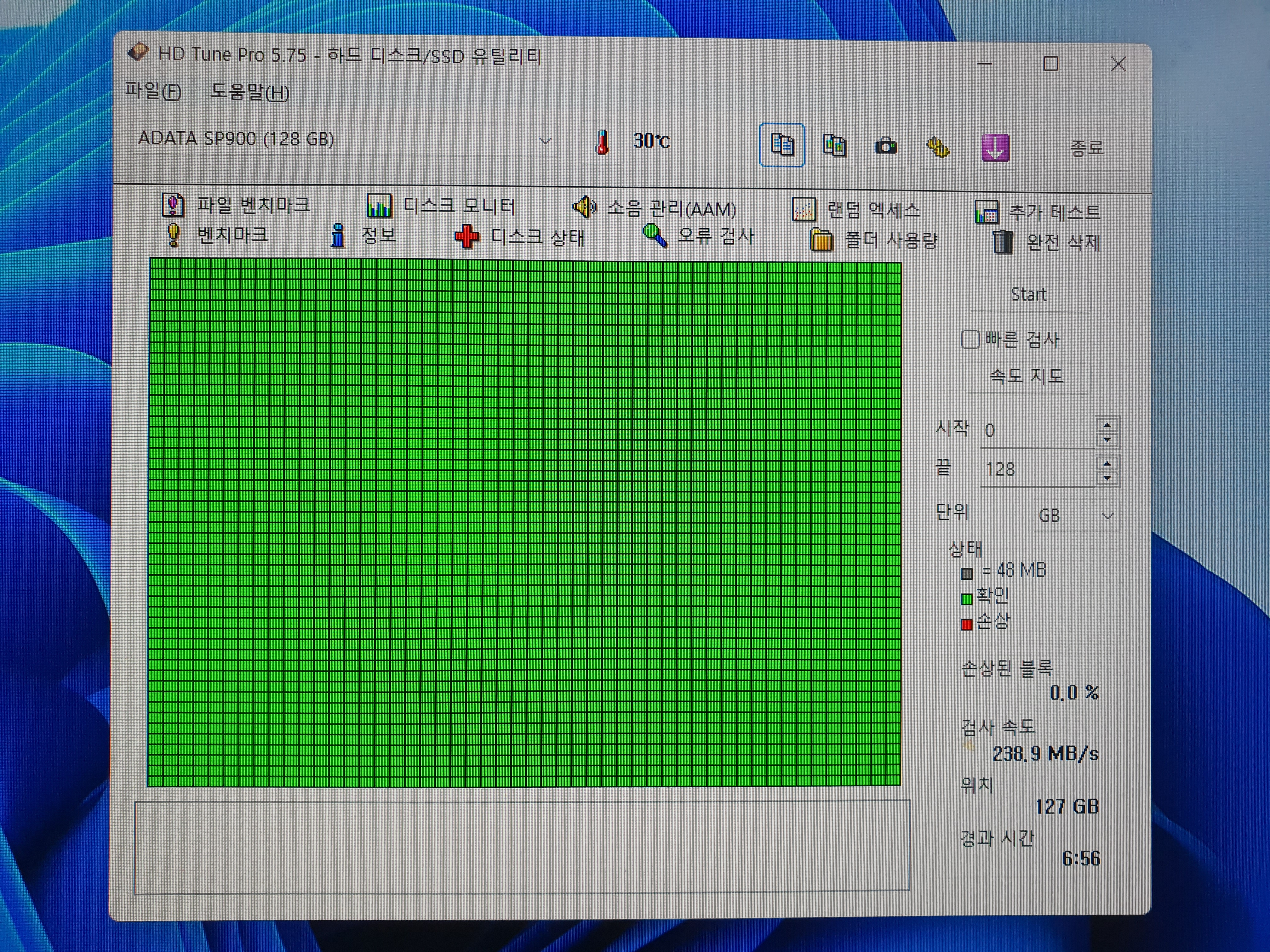This screenshot has width=1270, height=952.
Task: Select the 오류 검사 tab
Action: 698,236
